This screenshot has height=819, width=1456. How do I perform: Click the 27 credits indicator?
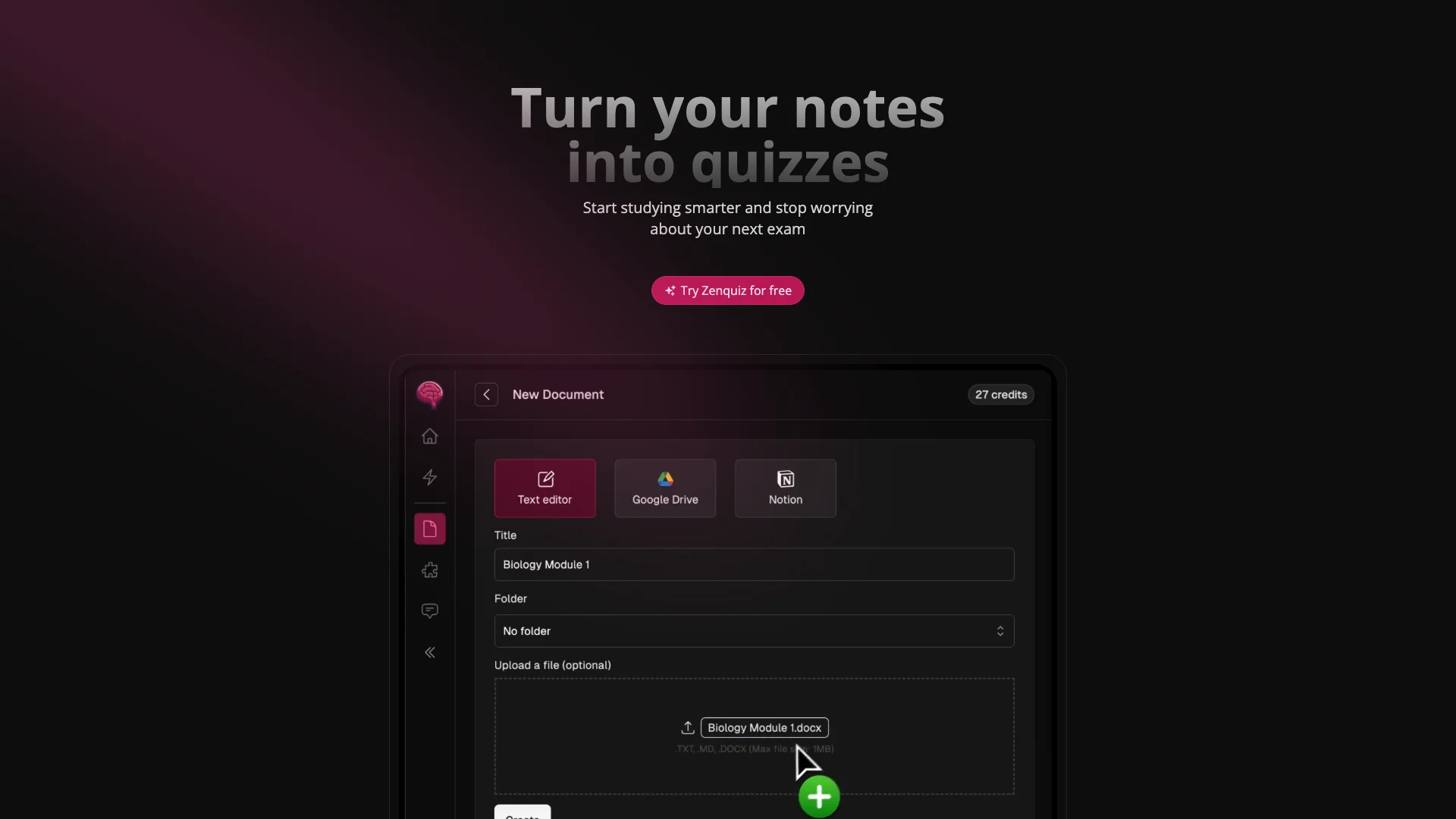point(1000,394)
